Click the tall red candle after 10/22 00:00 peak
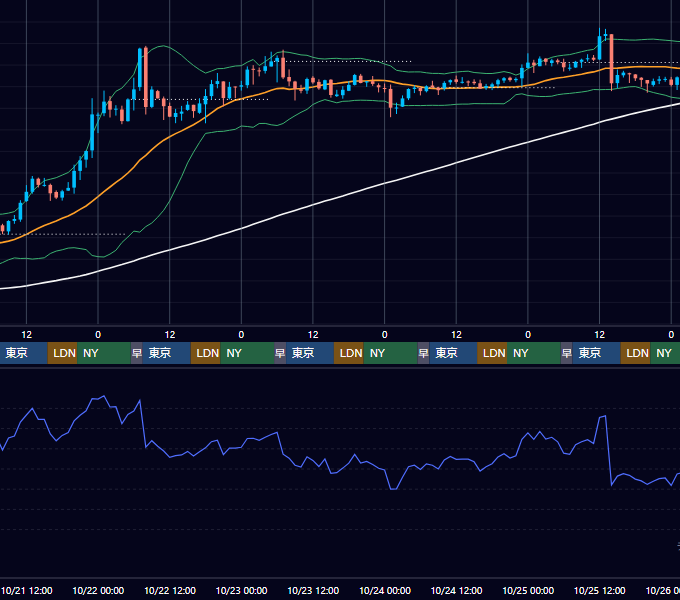Image resolution: width=680 pixels, height=600 pixels. [146, 77]
